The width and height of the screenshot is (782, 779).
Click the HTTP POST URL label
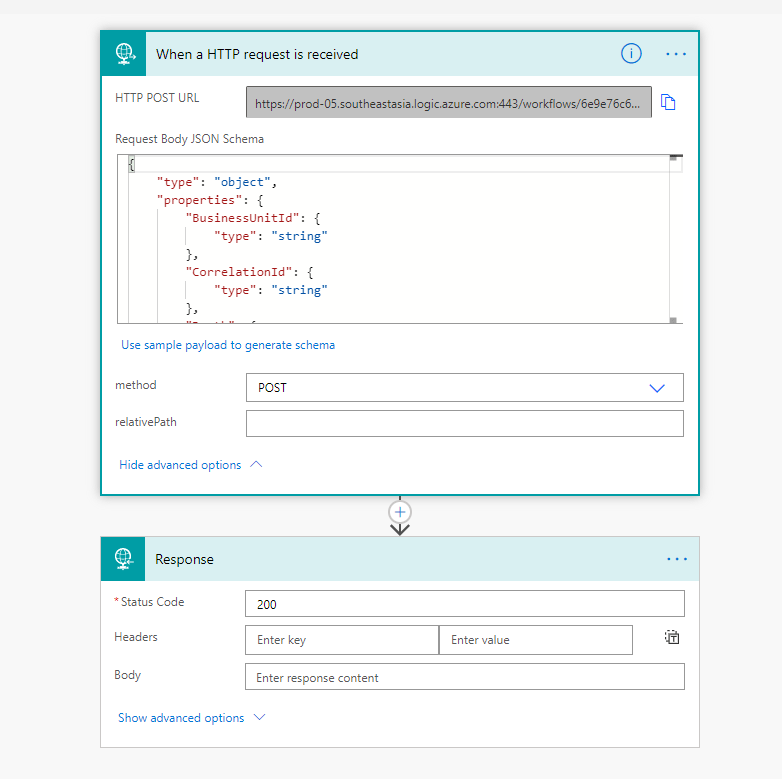point(157,98)
